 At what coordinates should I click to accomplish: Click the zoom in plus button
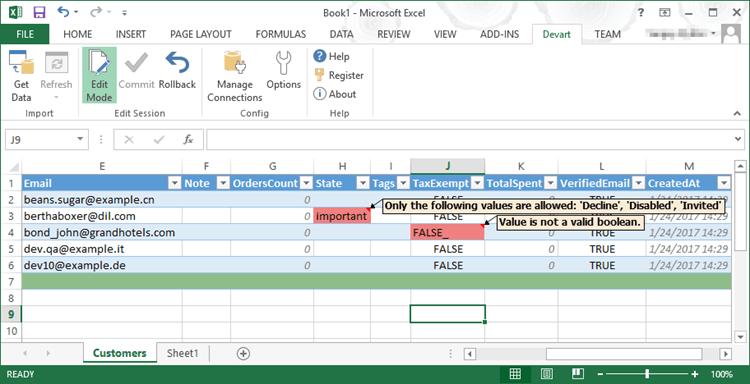[695, 374]
